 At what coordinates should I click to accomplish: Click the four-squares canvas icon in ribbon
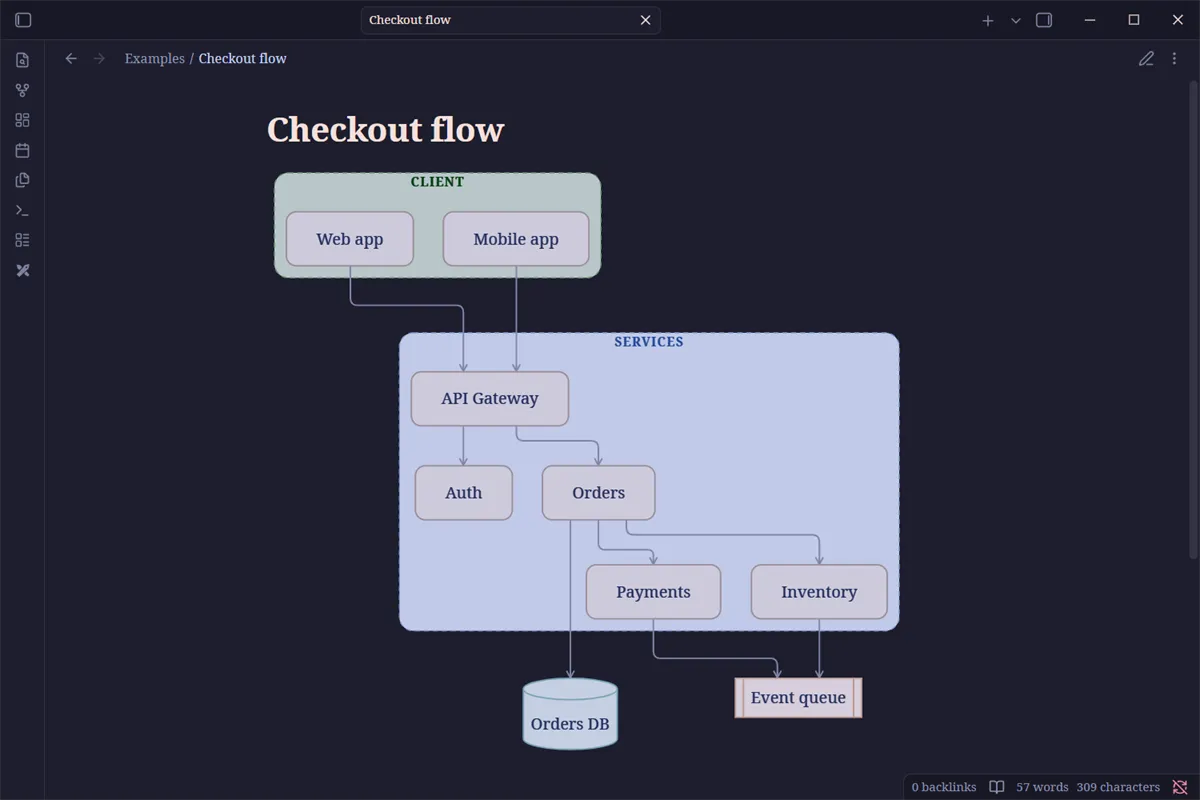(23, 120)
